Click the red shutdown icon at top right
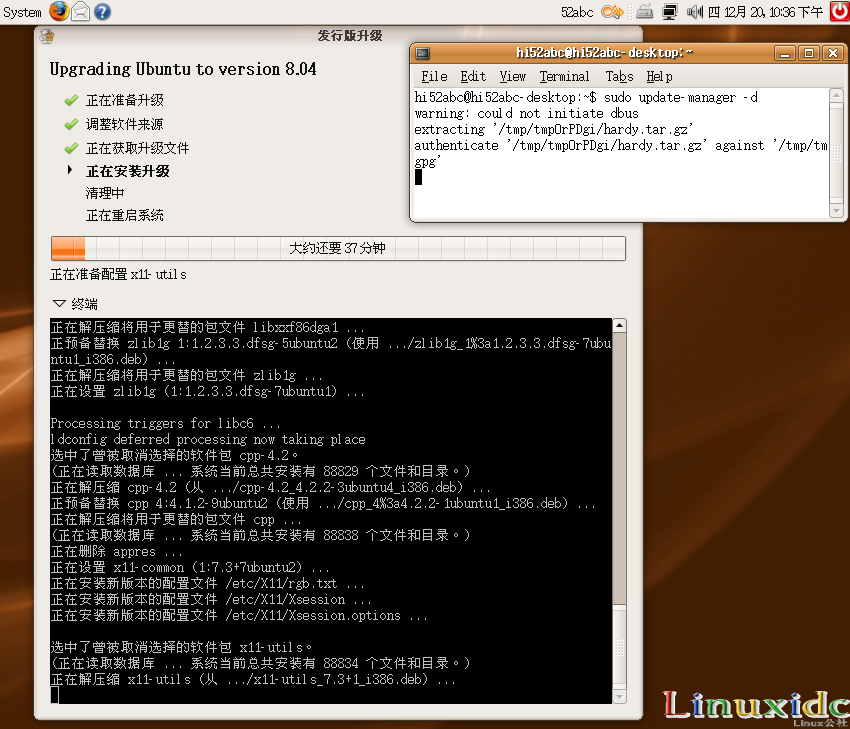 [837, 11]
